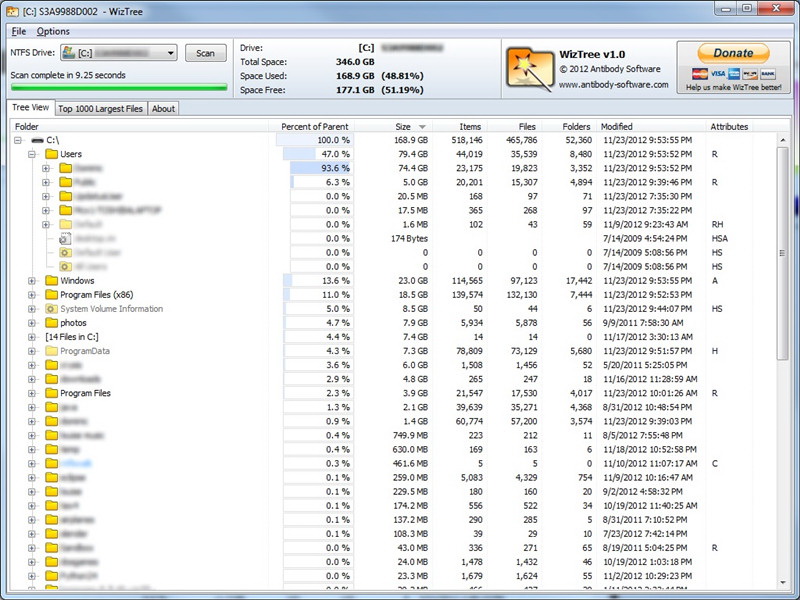The image size is (800, 600).
Task: Open the www.antibody-software.com link
Action: (613, 84)
